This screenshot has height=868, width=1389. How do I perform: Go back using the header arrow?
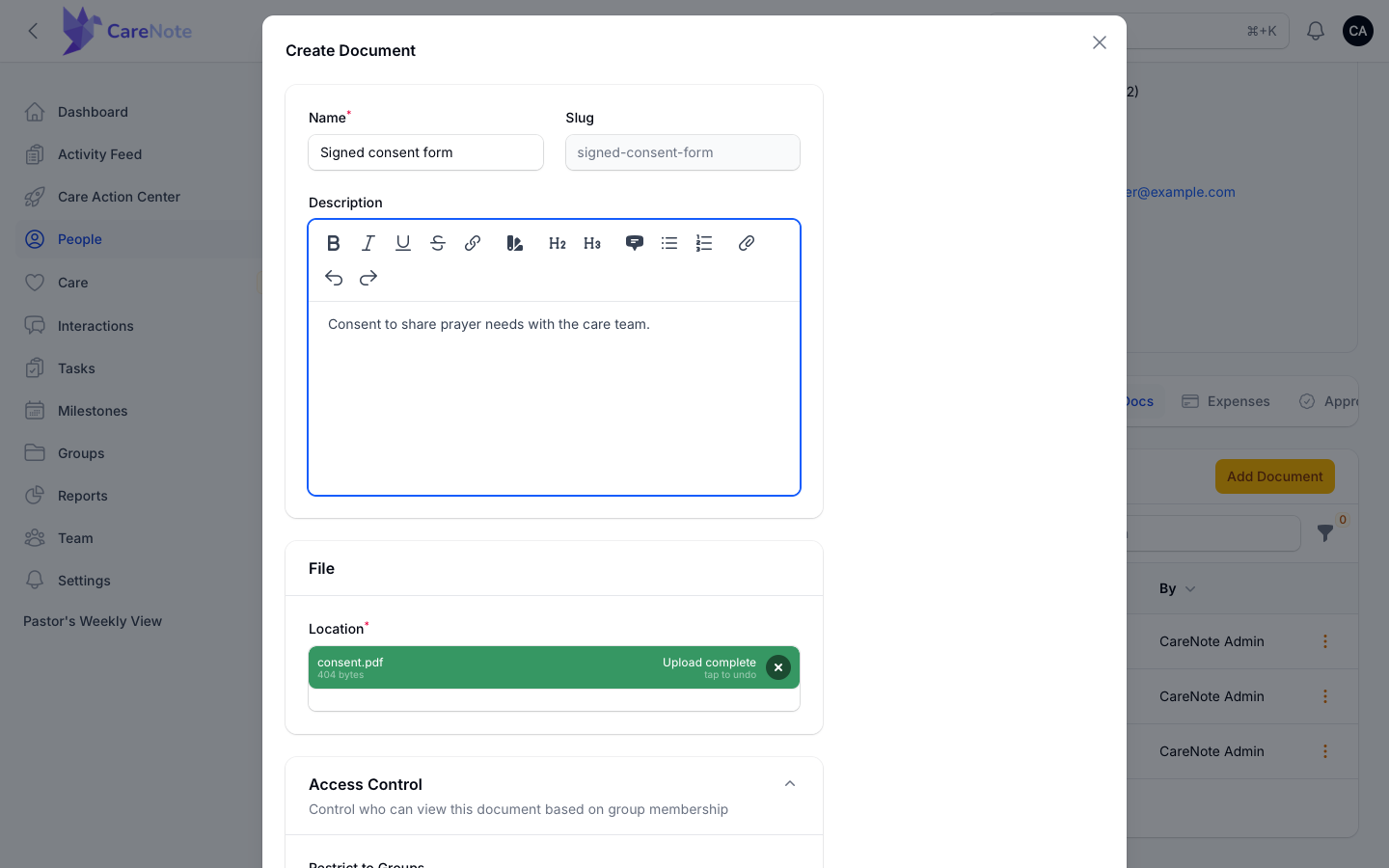click(34, 31)
